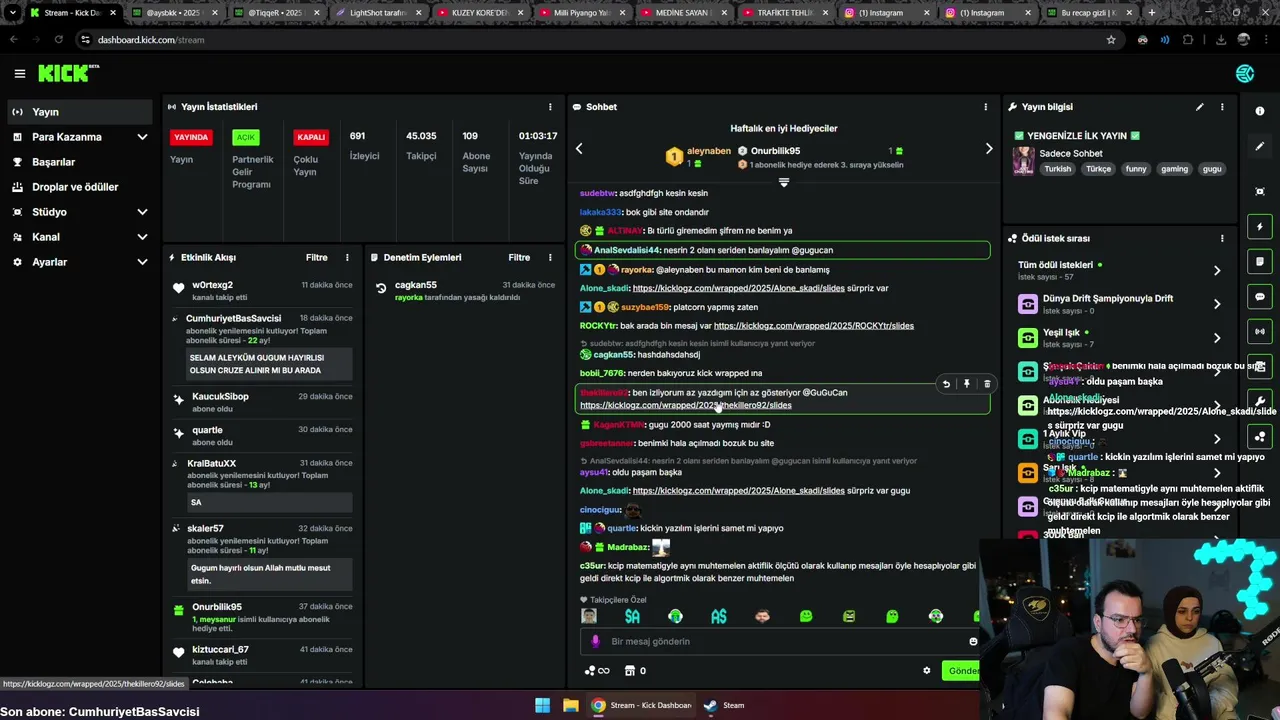Click the lightning bolt icon in right toolbar
1280x720 pixels.
(1260, 227)
